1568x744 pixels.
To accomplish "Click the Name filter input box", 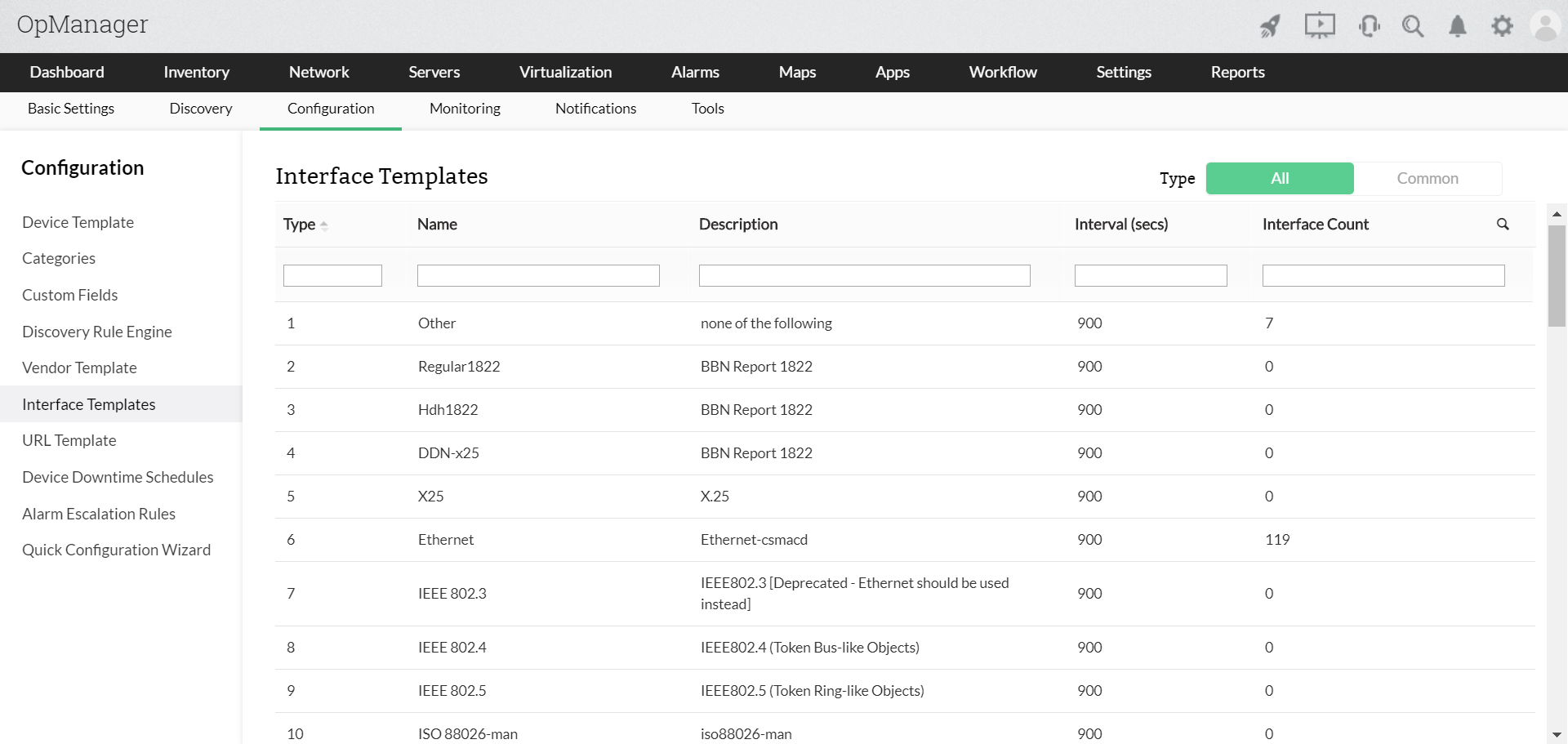I will click(x=538, y=275).
